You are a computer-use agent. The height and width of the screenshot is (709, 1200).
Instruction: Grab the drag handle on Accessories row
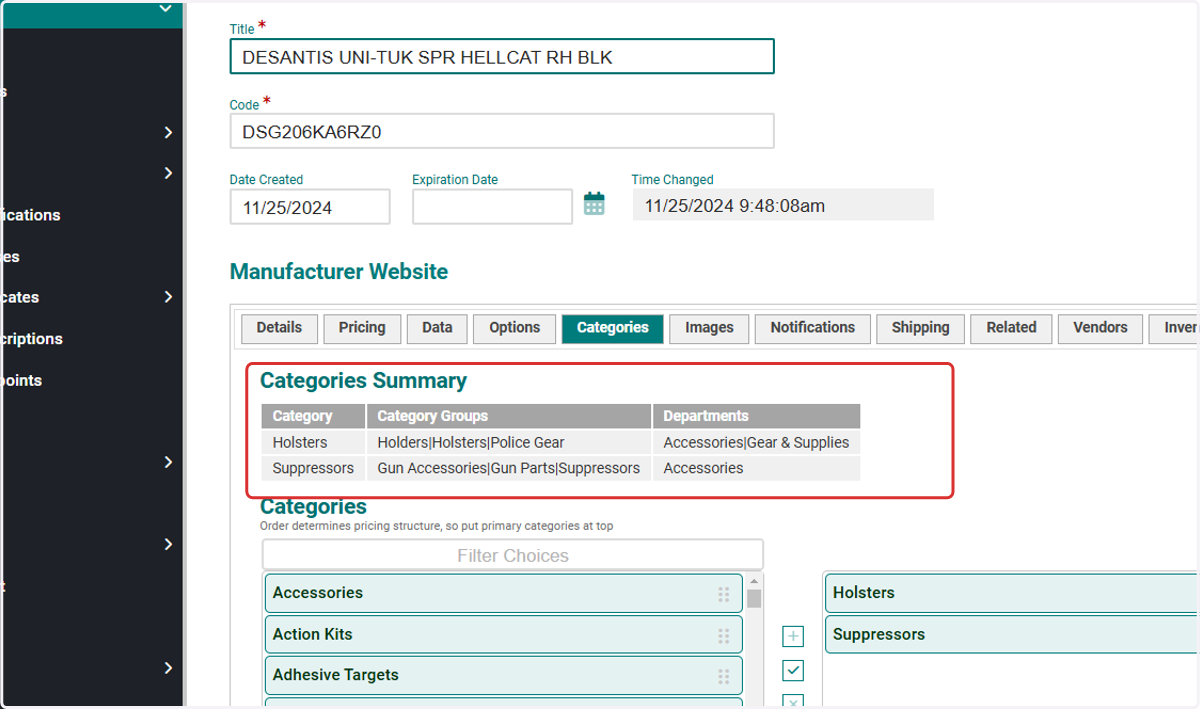[x=724, y=594]
